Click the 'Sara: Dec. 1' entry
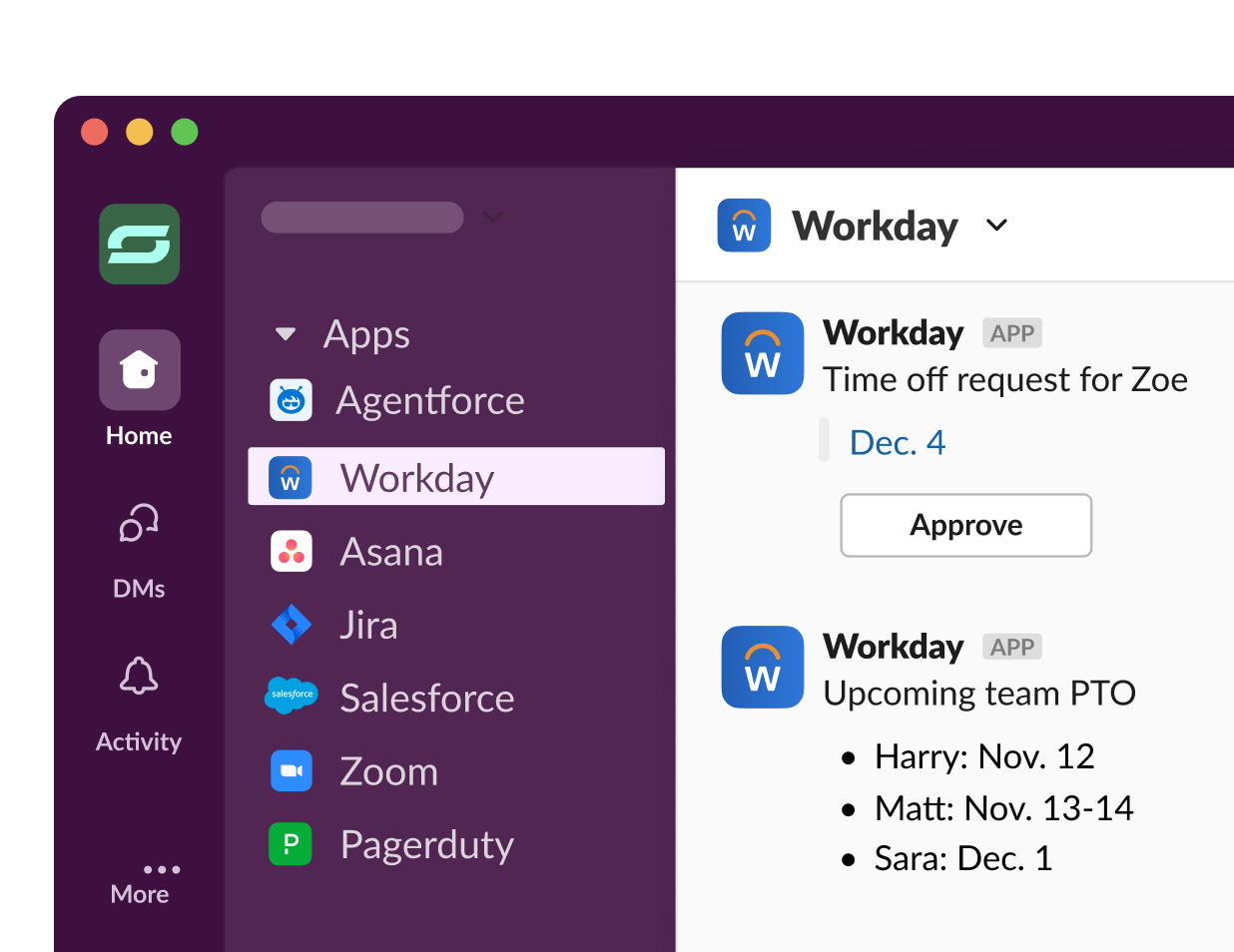1234x952 pixels. tap(963, 859)
